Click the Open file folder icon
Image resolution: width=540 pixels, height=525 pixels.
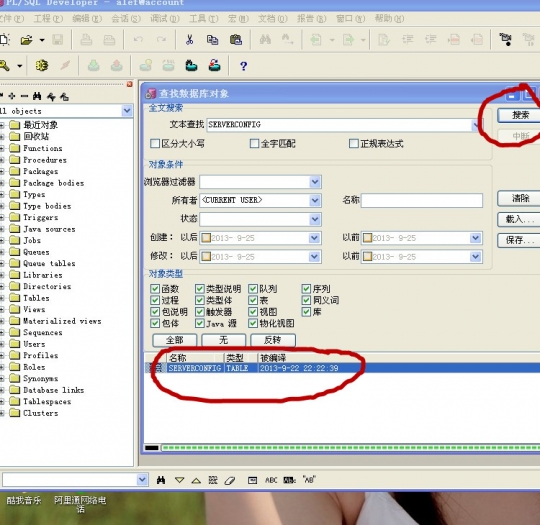26,40
